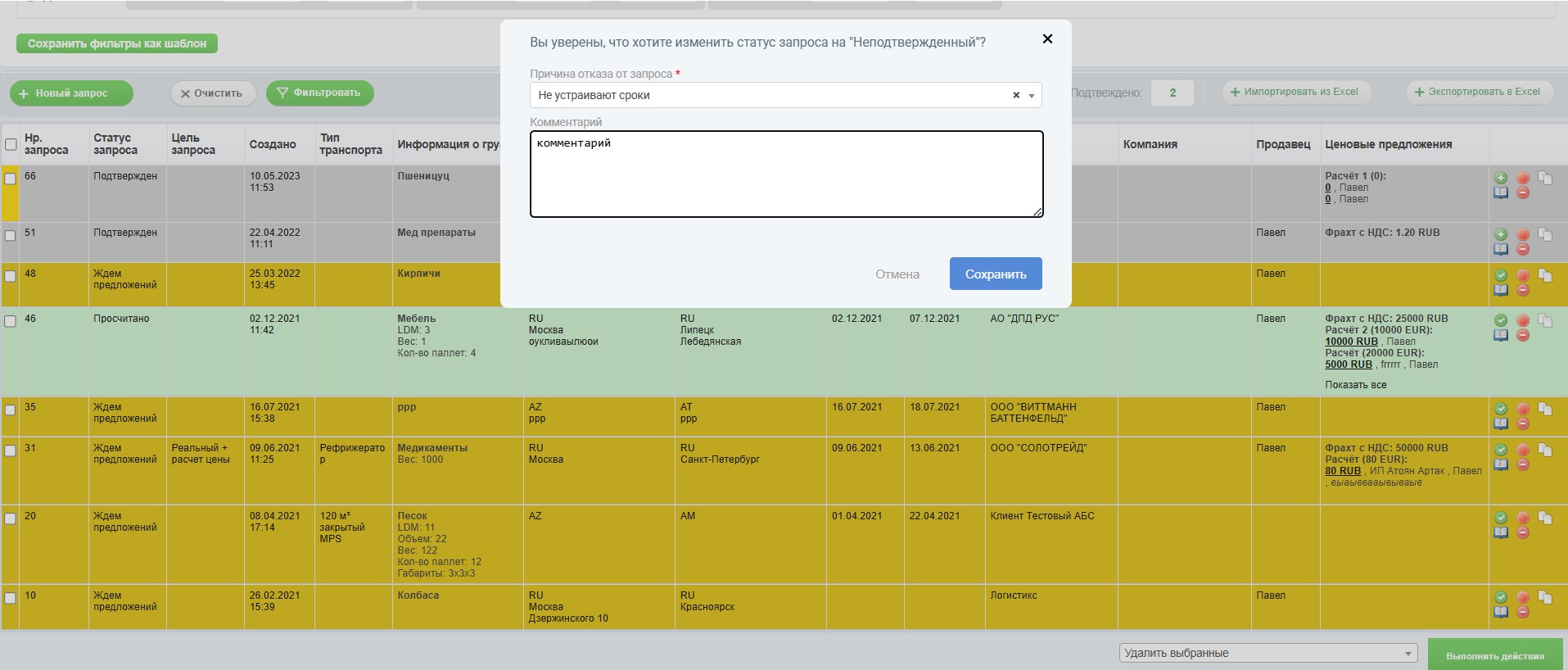1568x670 pixels.
Task: Open the book icon for request 46
Action: (1501, 335)
